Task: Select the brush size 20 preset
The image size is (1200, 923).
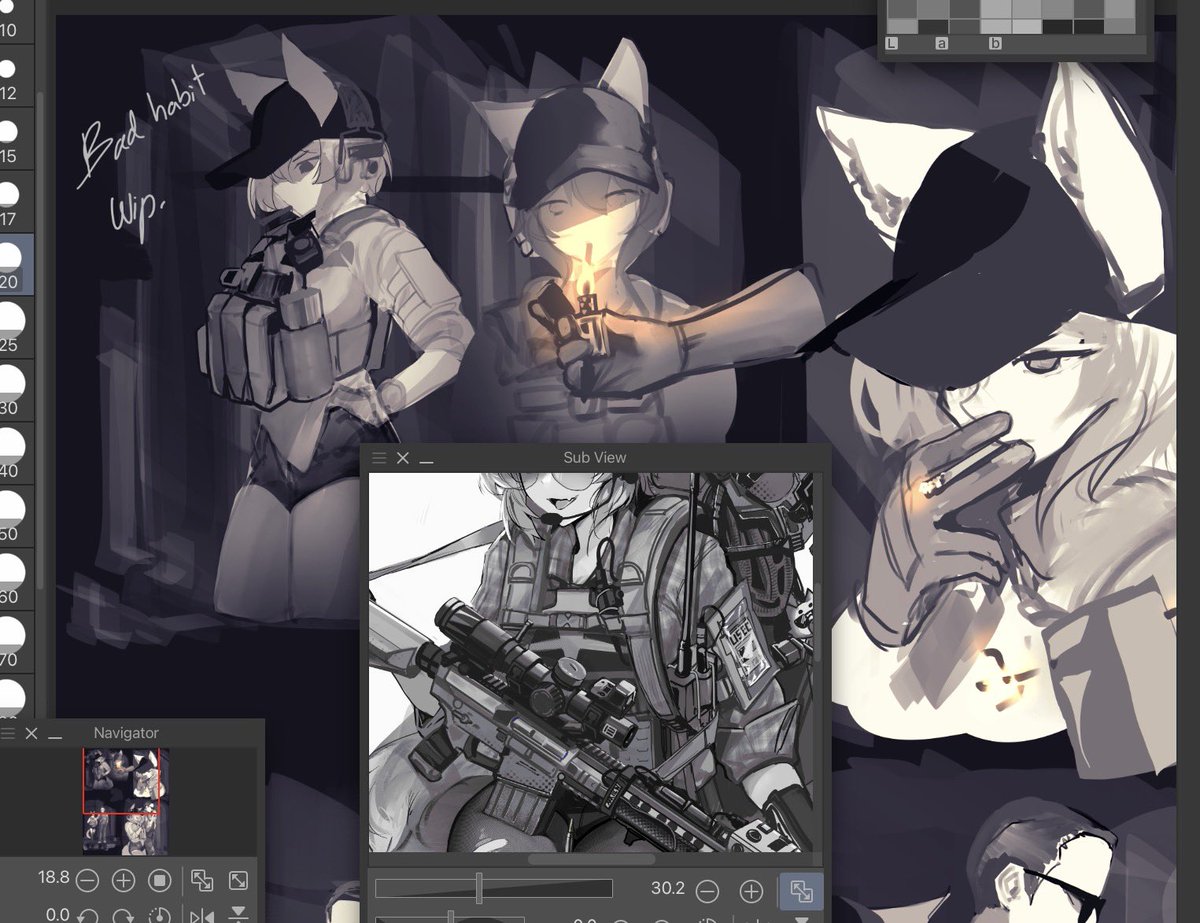Action: tap(15, 265)
